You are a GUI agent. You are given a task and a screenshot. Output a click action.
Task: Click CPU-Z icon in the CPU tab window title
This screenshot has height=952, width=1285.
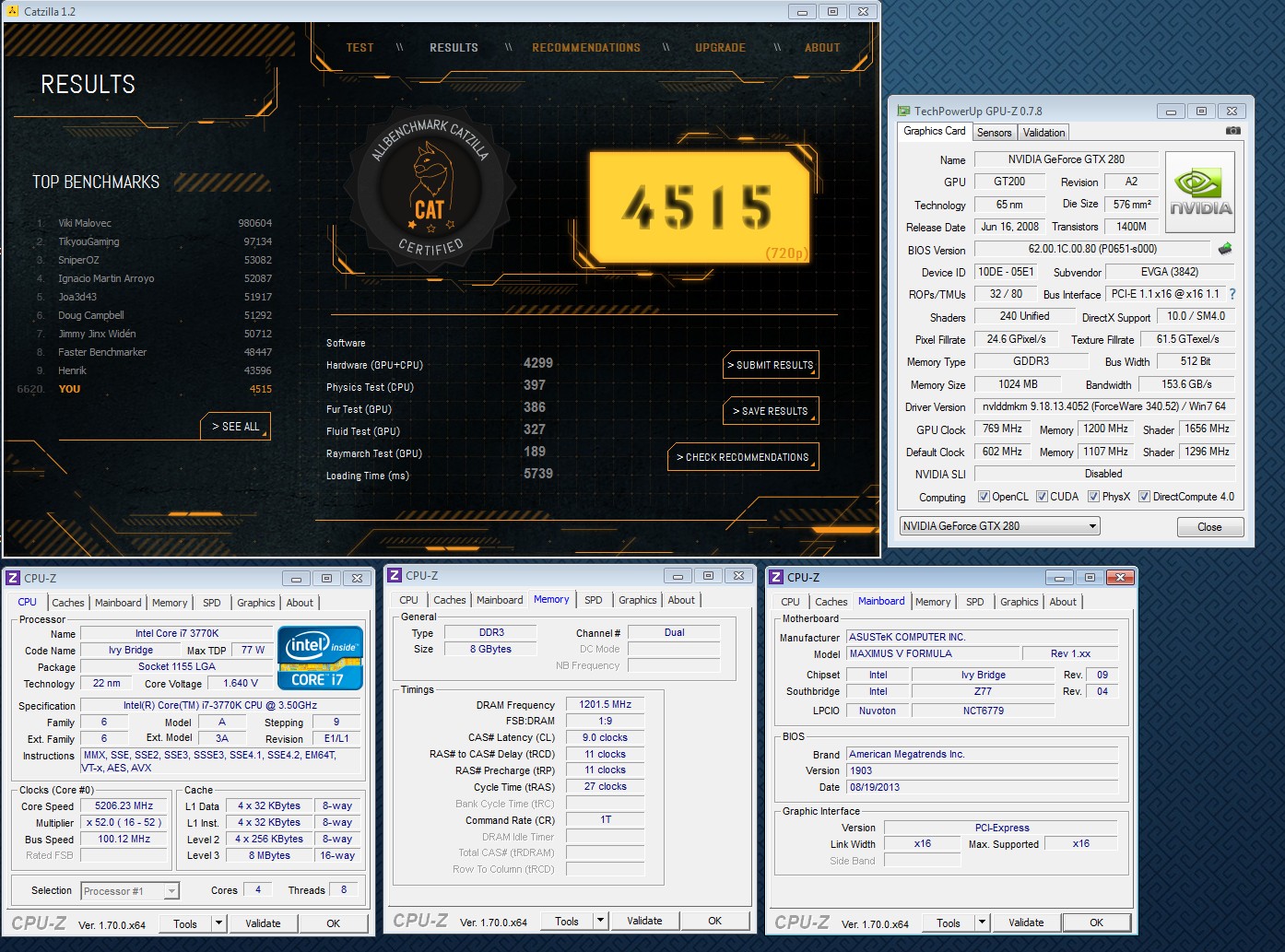pos(13,578)
